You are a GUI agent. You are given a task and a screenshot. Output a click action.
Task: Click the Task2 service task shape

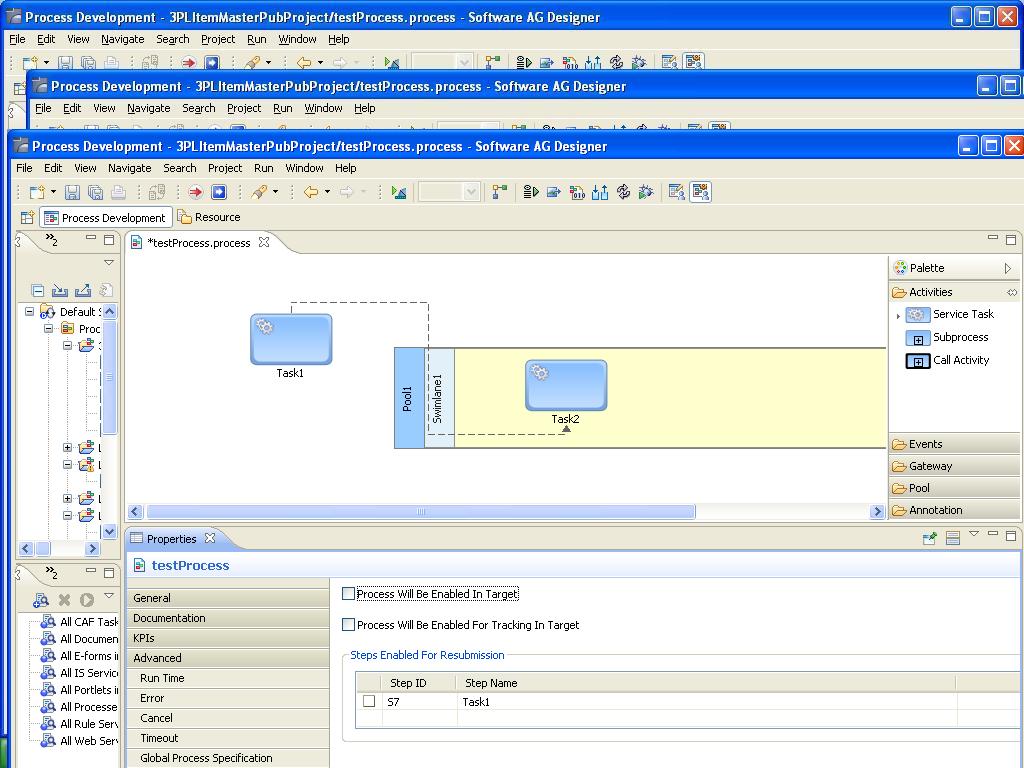(566, 385)
